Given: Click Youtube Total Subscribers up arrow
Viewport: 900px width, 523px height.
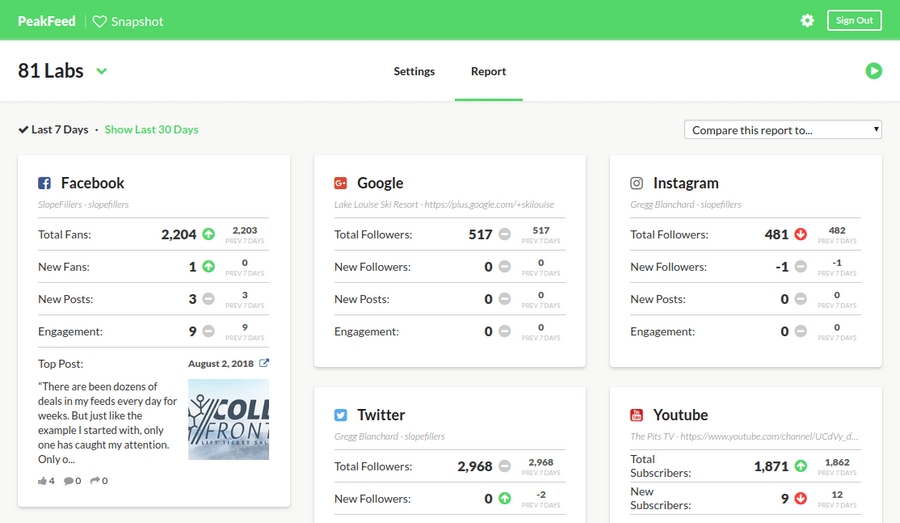Looking at the screenshot, I should pyautogui.click(x=801, y=466).
